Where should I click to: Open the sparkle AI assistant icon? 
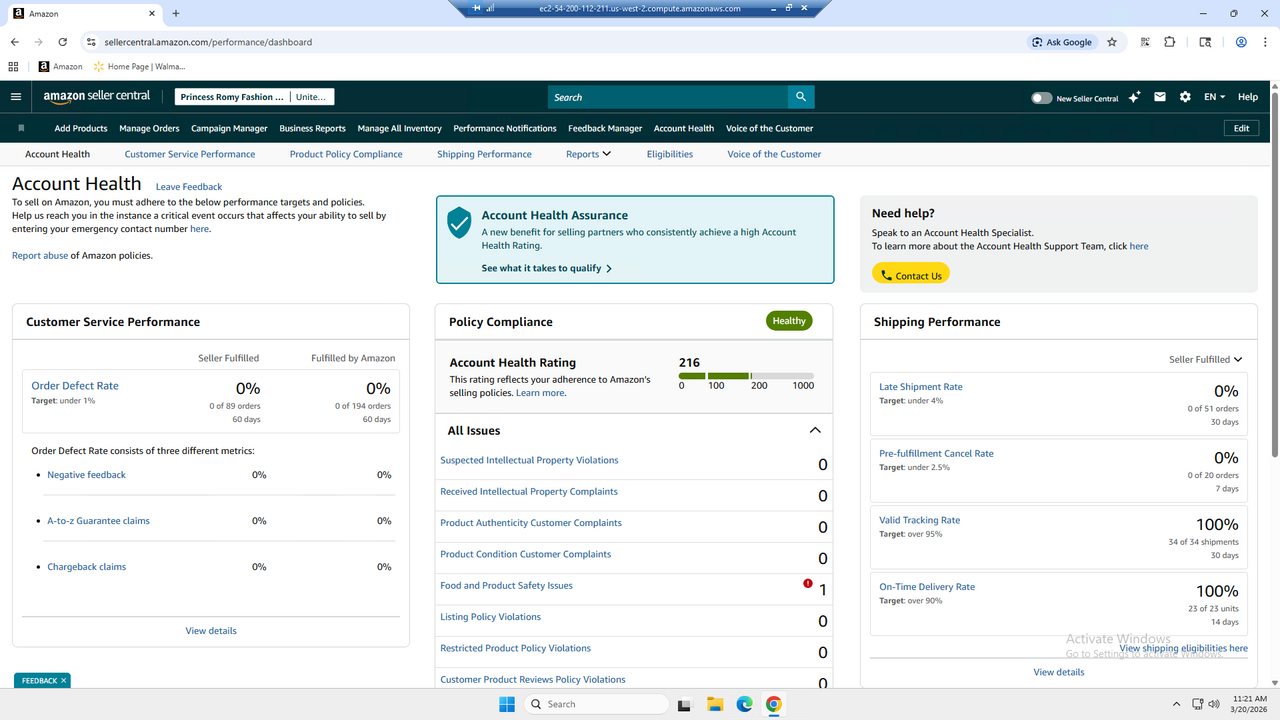tap(1134, 97)
